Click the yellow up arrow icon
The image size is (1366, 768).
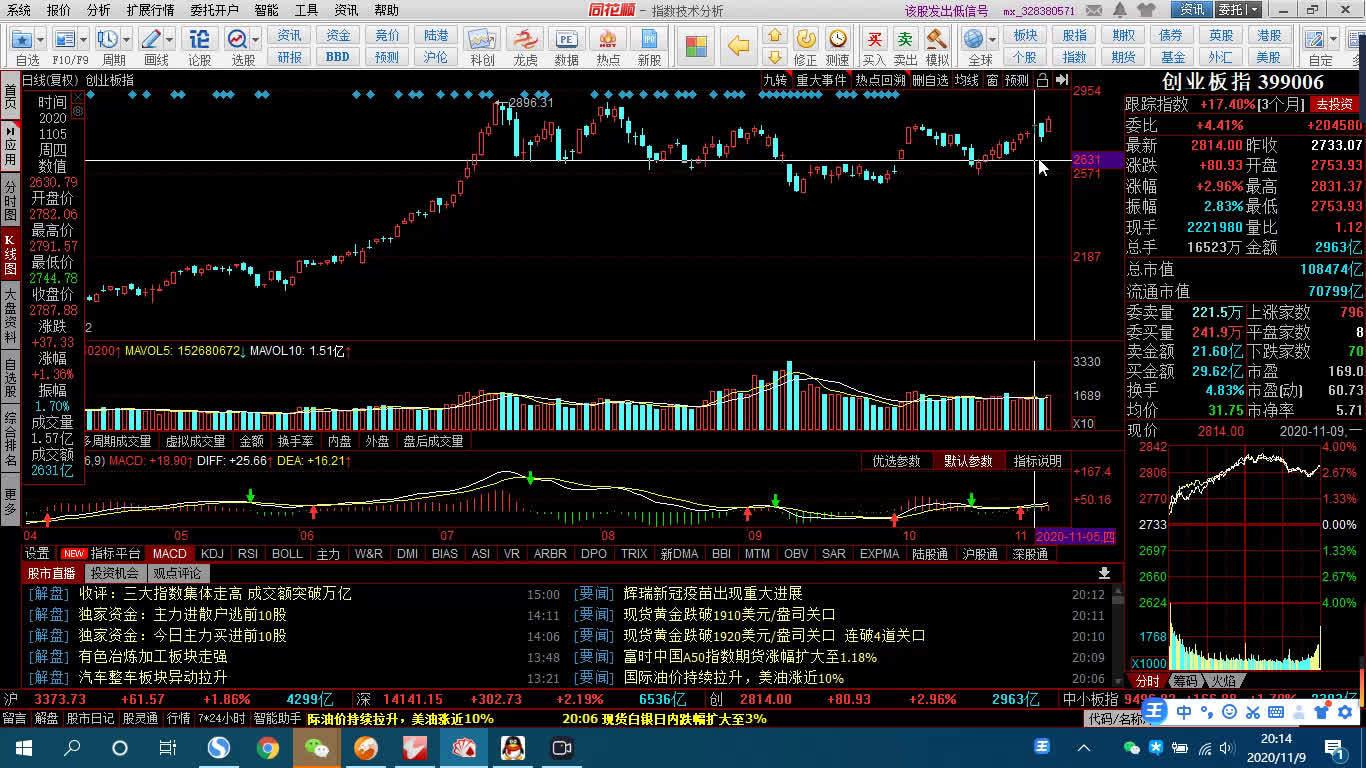(774, 35)
